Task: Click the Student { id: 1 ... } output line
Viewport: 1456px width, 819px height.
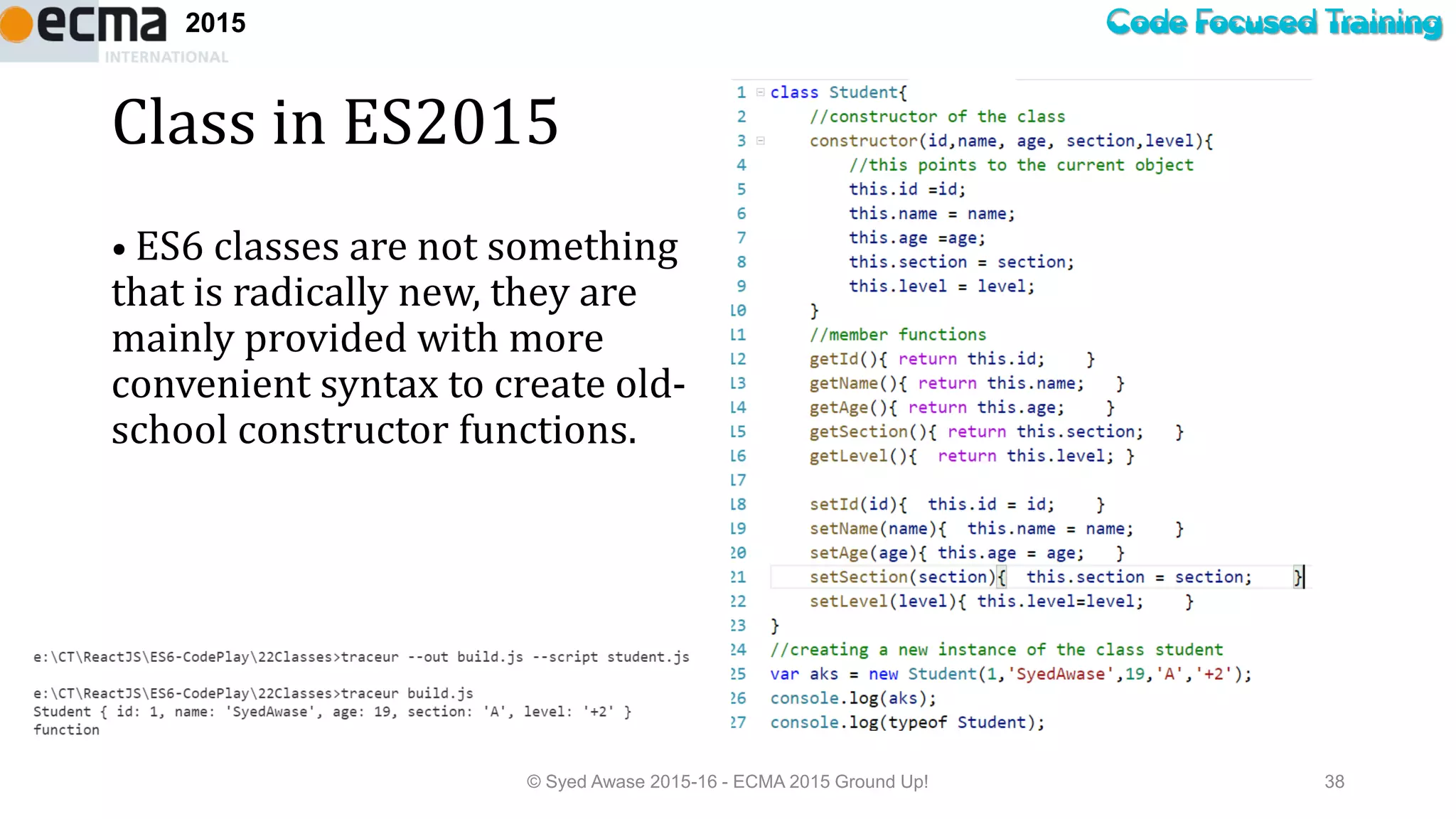Action: pyautogui.click(x=332, y=712)
